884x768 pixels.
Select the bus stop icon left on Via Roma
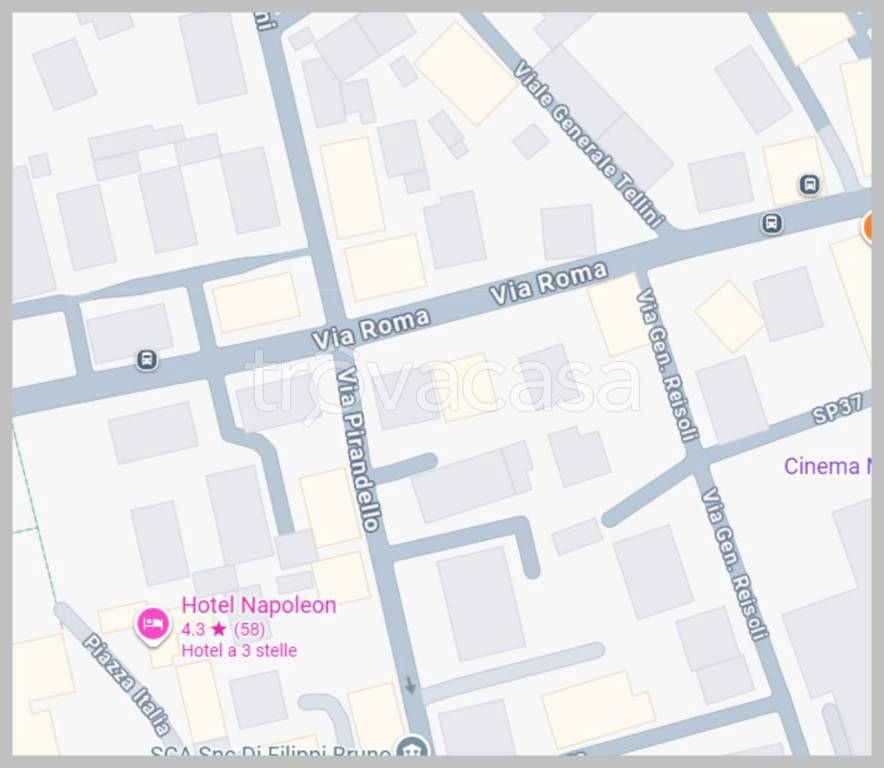click(x=147, y=359)
